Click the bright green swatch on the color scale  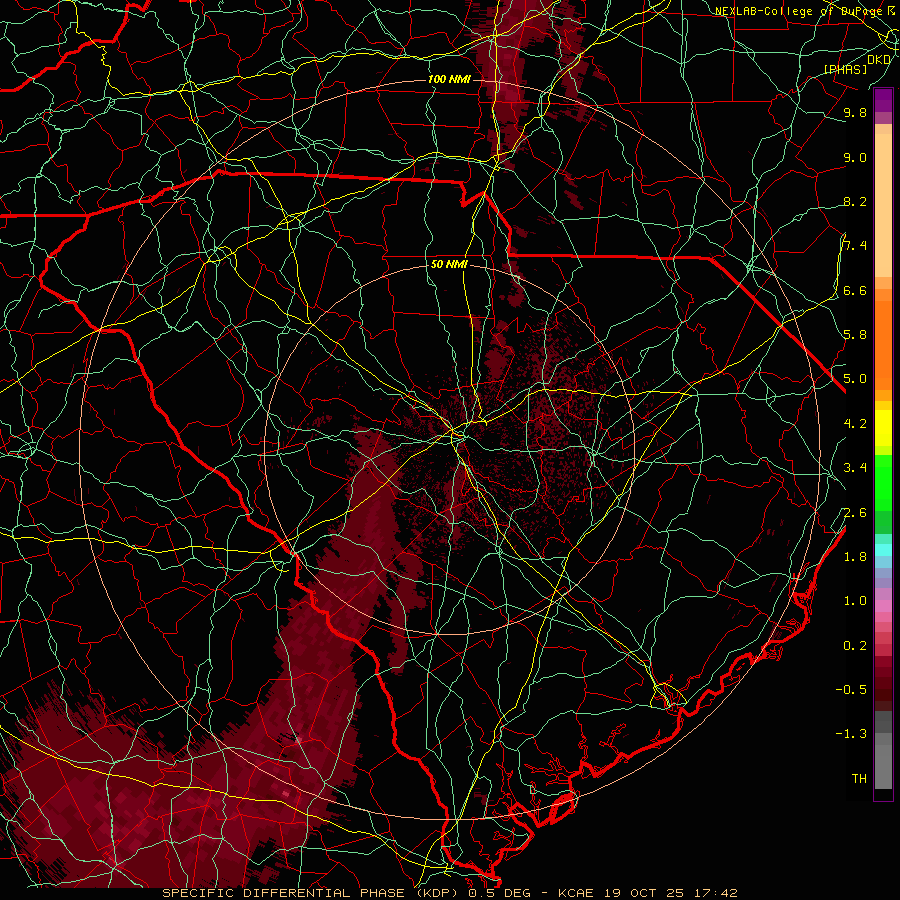pos(883,483)
